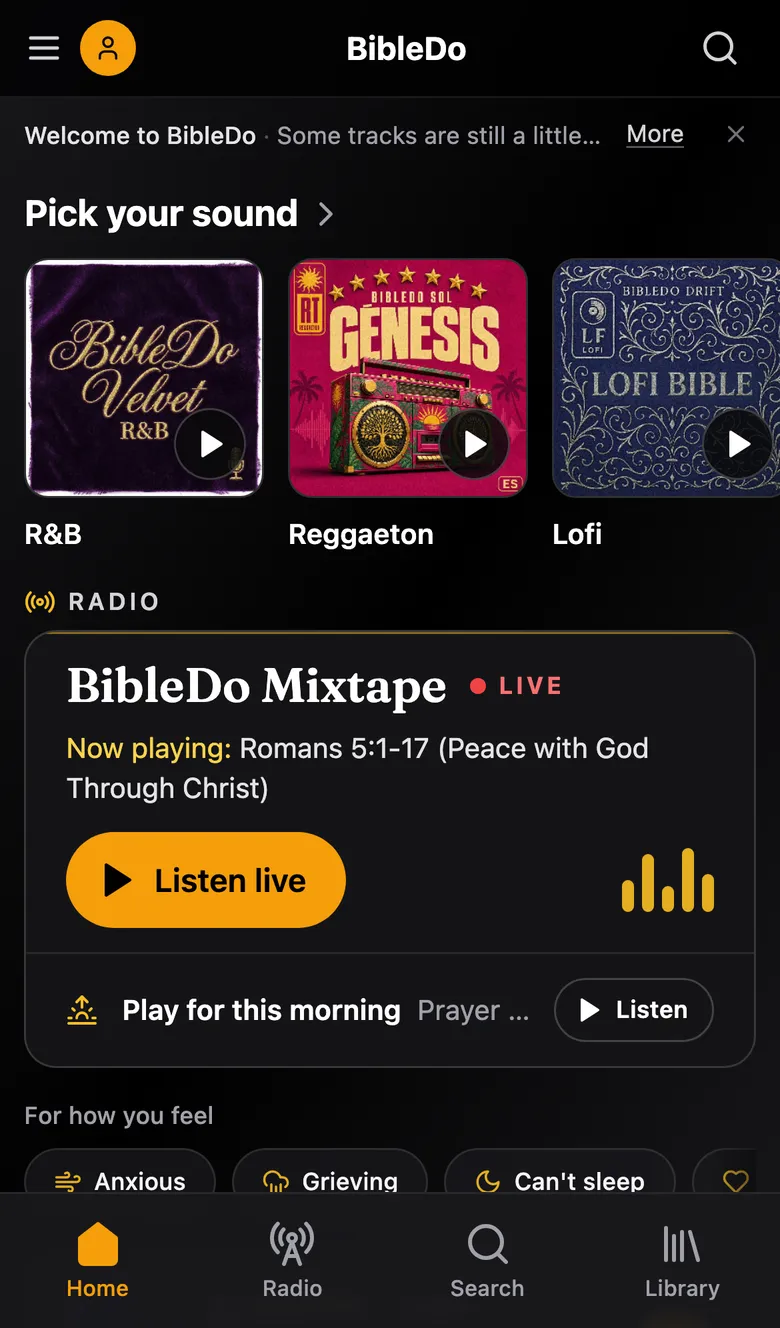
Task: Open the user profile avatar
Action: [108, 48]
